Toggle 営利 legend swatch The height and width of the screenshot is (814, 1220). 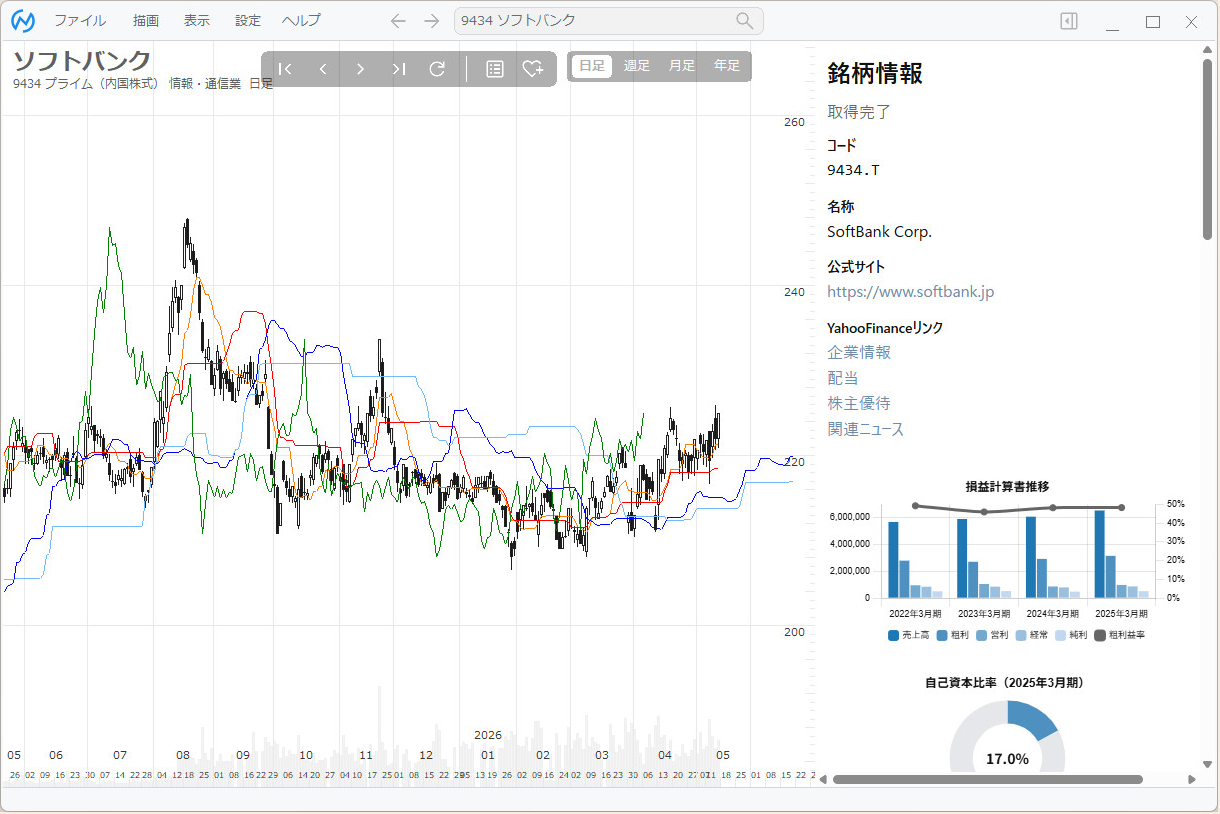coord(981,635)
